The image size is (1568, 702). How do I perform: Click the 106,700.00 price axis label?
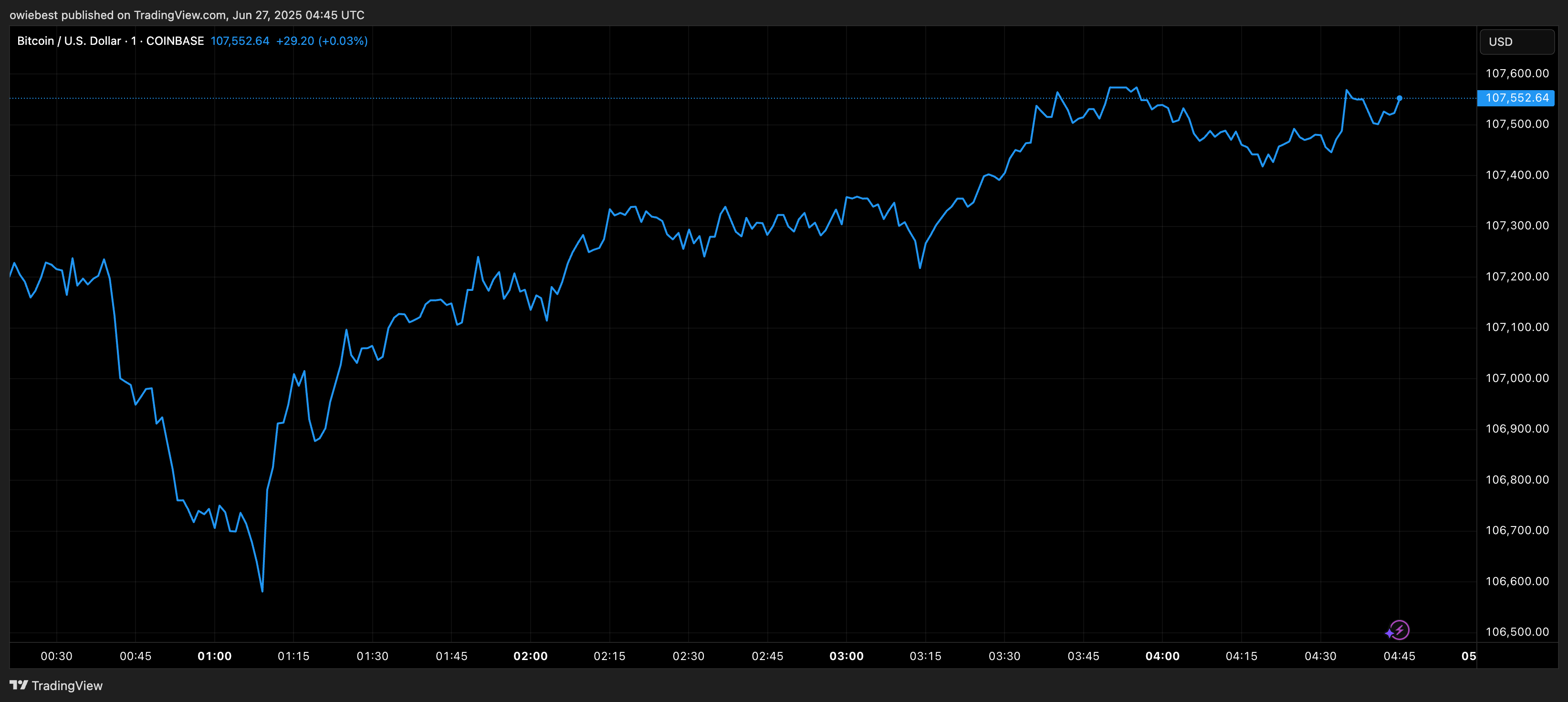pyautogui.click(x=1517, y=530)
